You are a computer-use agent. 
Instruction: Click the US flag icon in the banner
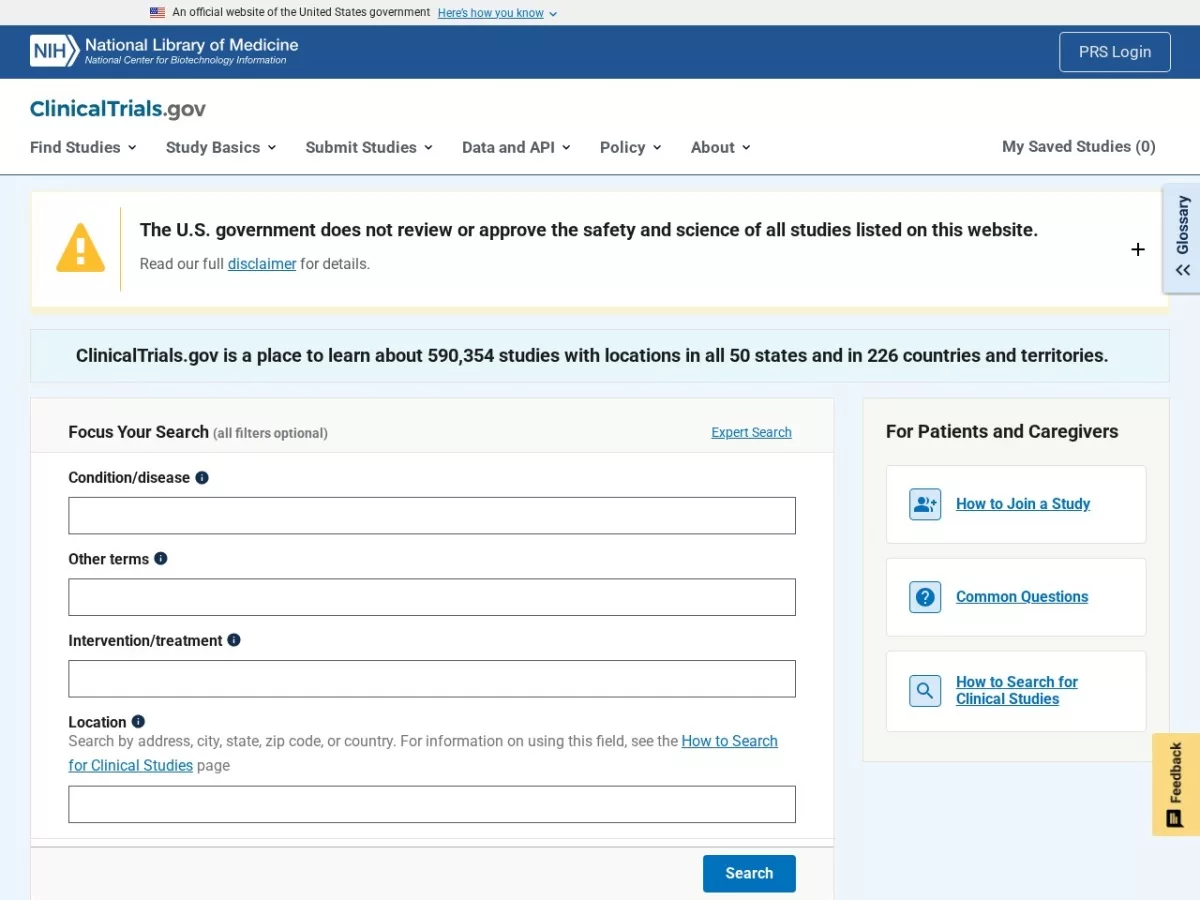[158, 13]
